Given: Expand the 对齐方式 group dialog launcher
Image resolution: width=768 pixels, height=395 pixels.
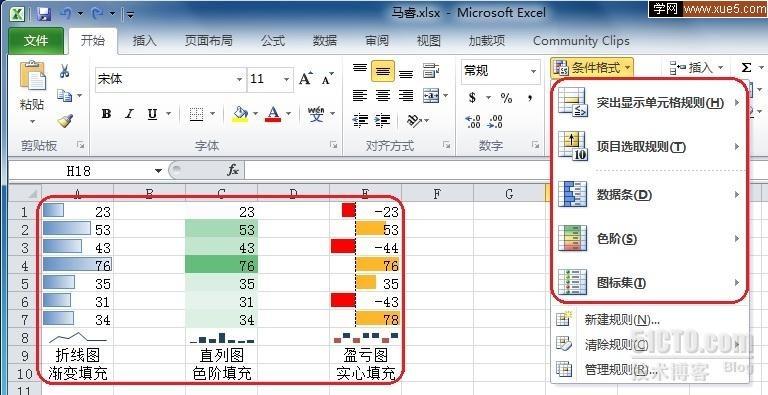Looking at the screenshot, I should click(446, 145).
